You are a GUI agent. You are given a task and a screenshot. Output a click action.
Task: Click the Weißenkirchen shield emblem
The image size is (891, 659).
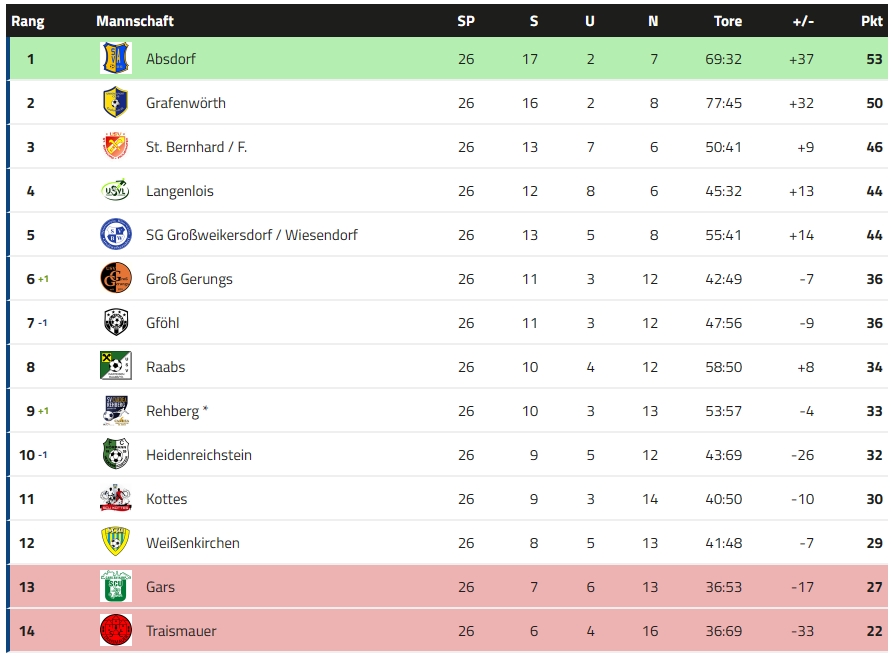[116, 543]
